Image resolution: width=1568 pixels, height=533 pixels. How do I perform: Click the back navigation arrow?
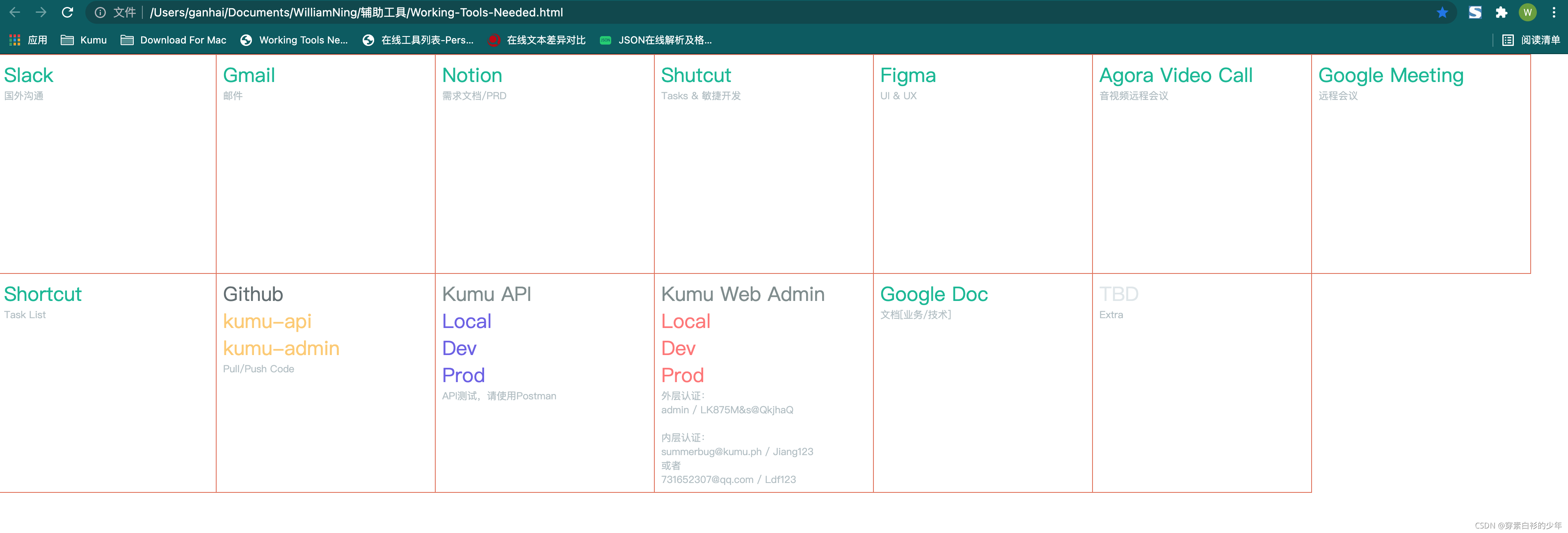point(15,12)
